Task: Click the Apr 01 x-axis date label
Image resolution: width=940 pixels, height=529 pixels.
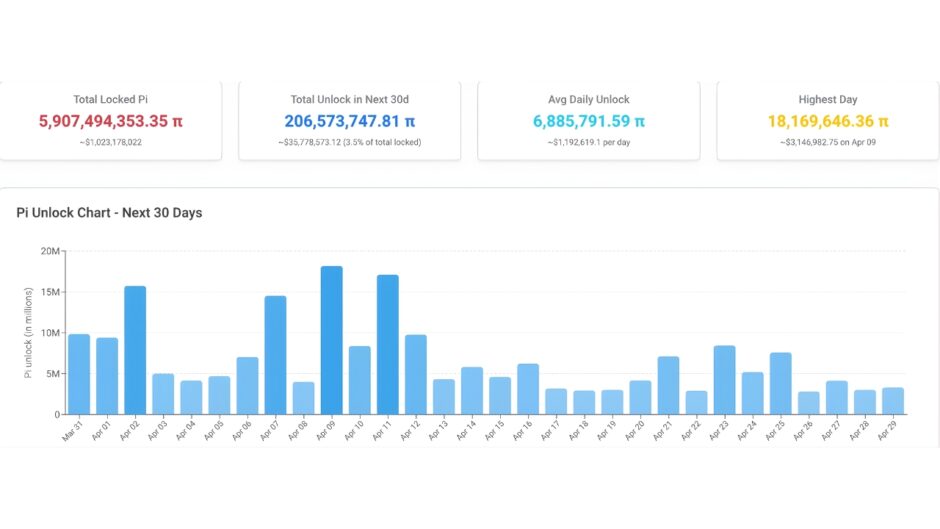Action: 101,430
